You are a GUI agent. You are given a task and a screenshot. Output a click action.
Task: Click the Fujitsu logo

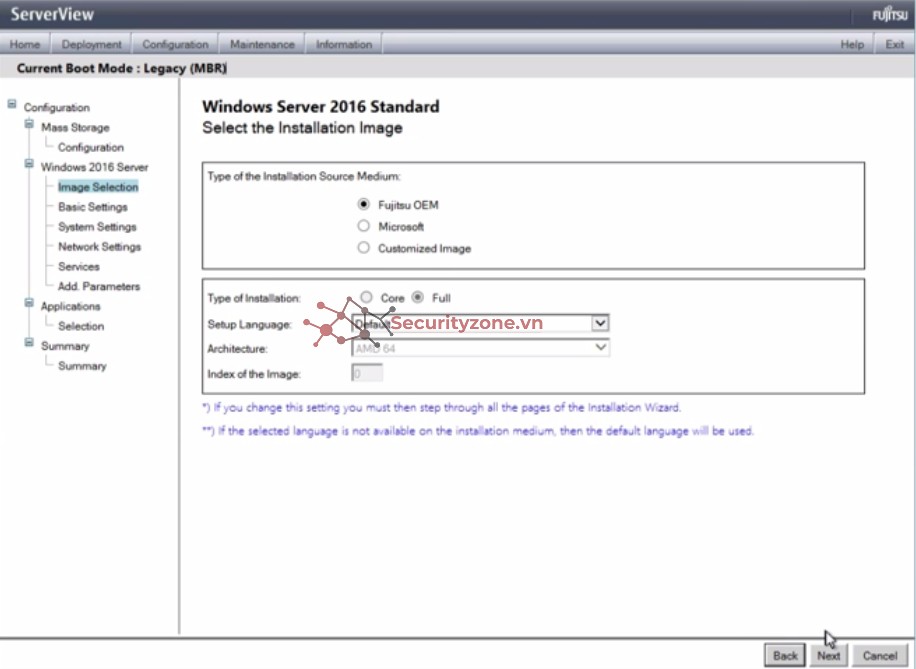[x=890, y=14]
